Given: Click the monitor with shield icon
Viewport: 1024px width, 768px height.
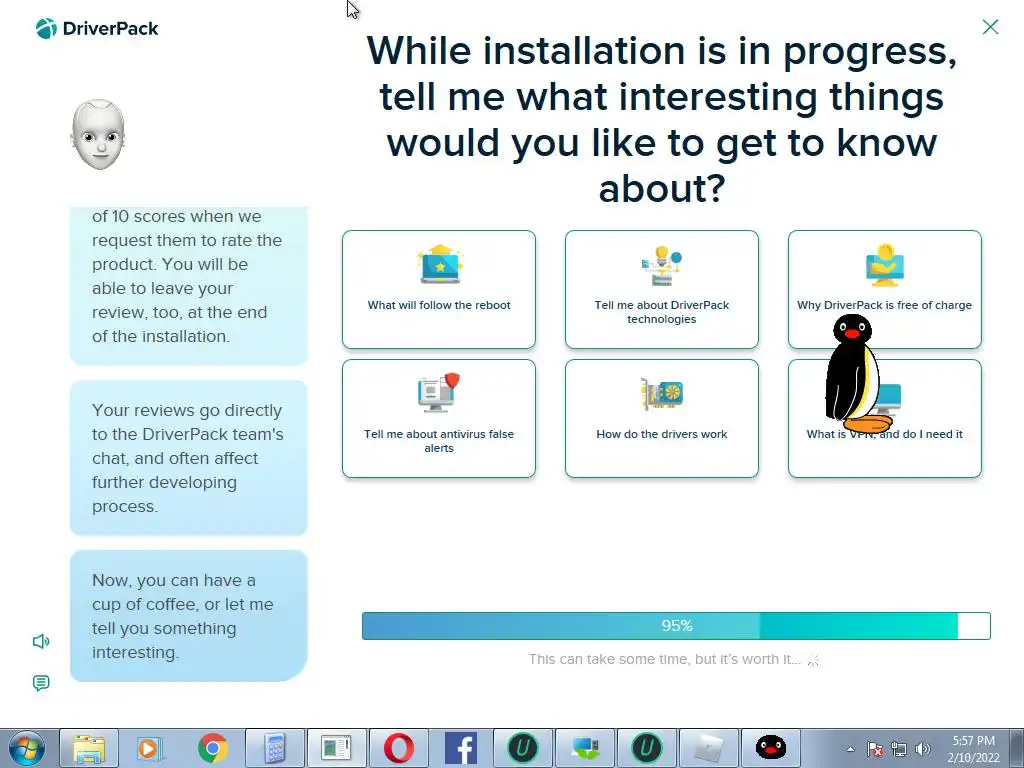Looking at the screenshot, I should click(x=439, y=392).
